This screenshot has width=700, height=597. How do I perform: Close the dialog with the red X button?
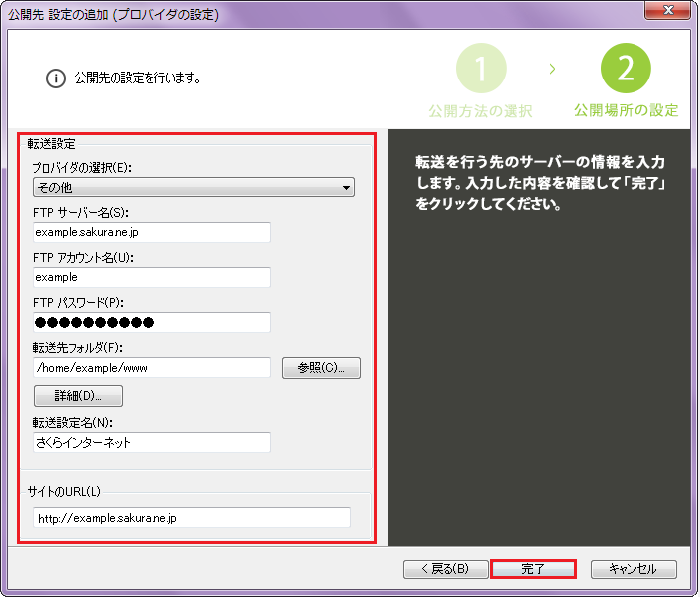click(665, 14)
